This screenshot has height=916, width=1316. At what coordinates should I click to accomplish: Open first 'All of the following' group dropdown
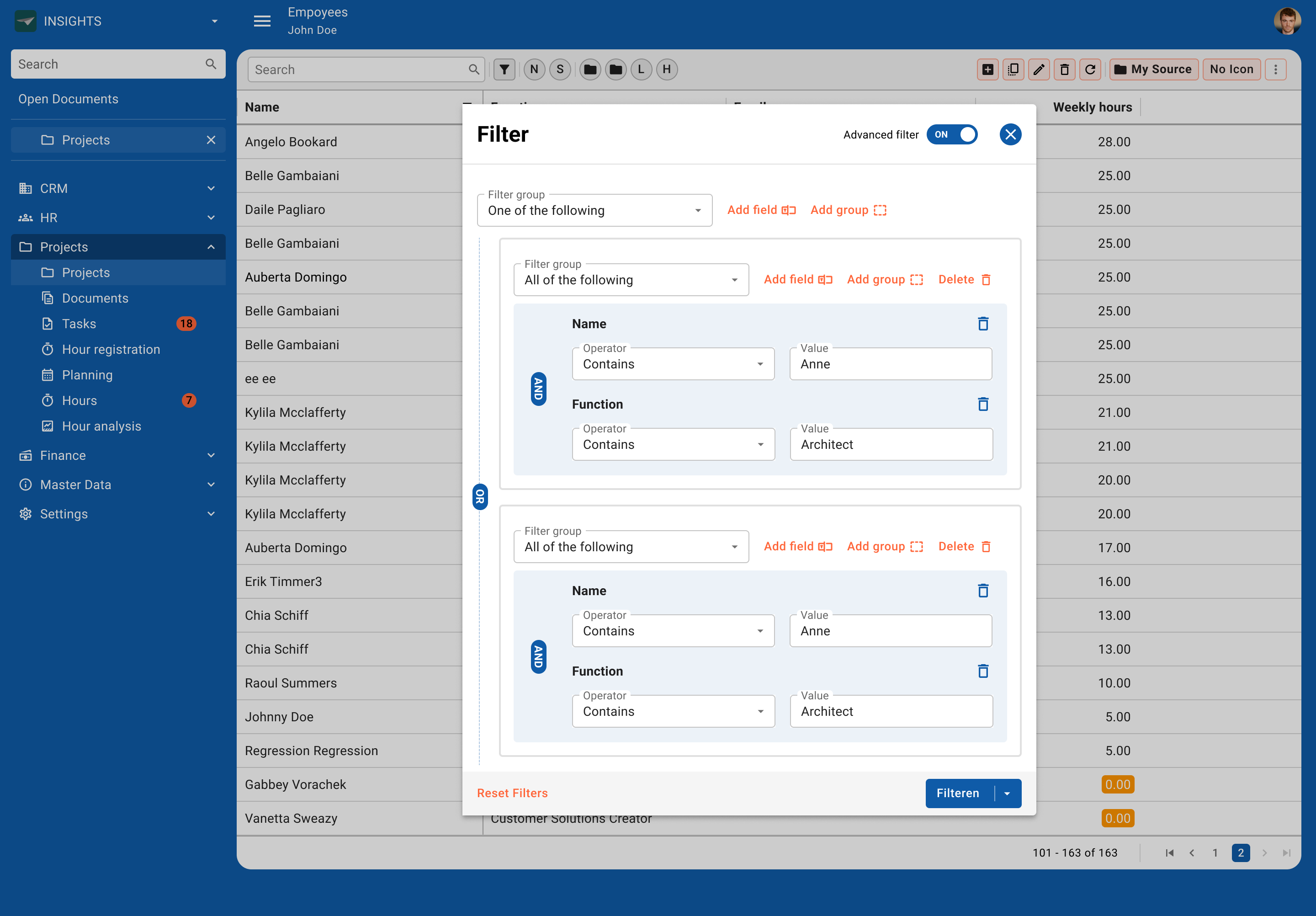point(631,280)
